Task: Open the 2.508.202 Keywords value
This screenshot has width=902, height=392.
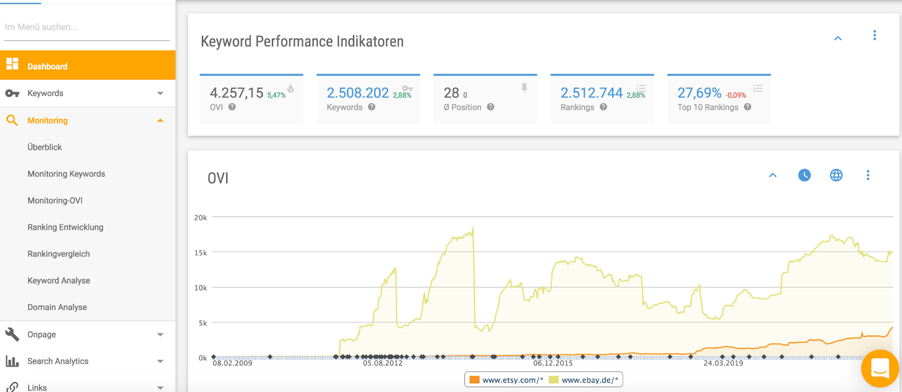Action: (x=358, y=93)
